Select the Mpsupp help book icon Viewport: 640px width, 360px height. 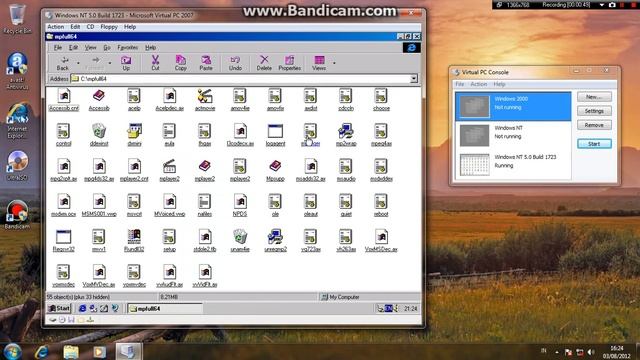point(275,170)
